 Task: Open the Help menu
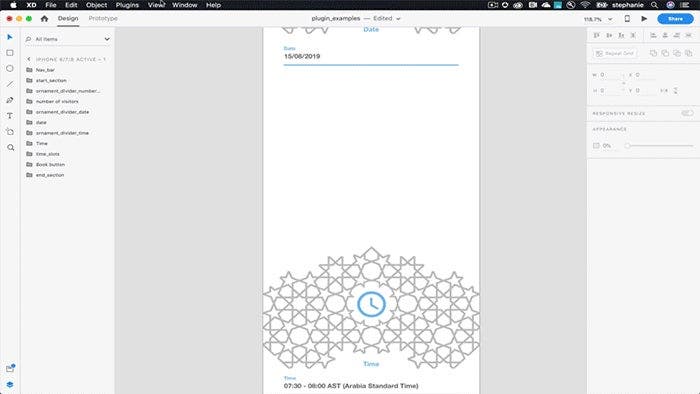[213, 5]
